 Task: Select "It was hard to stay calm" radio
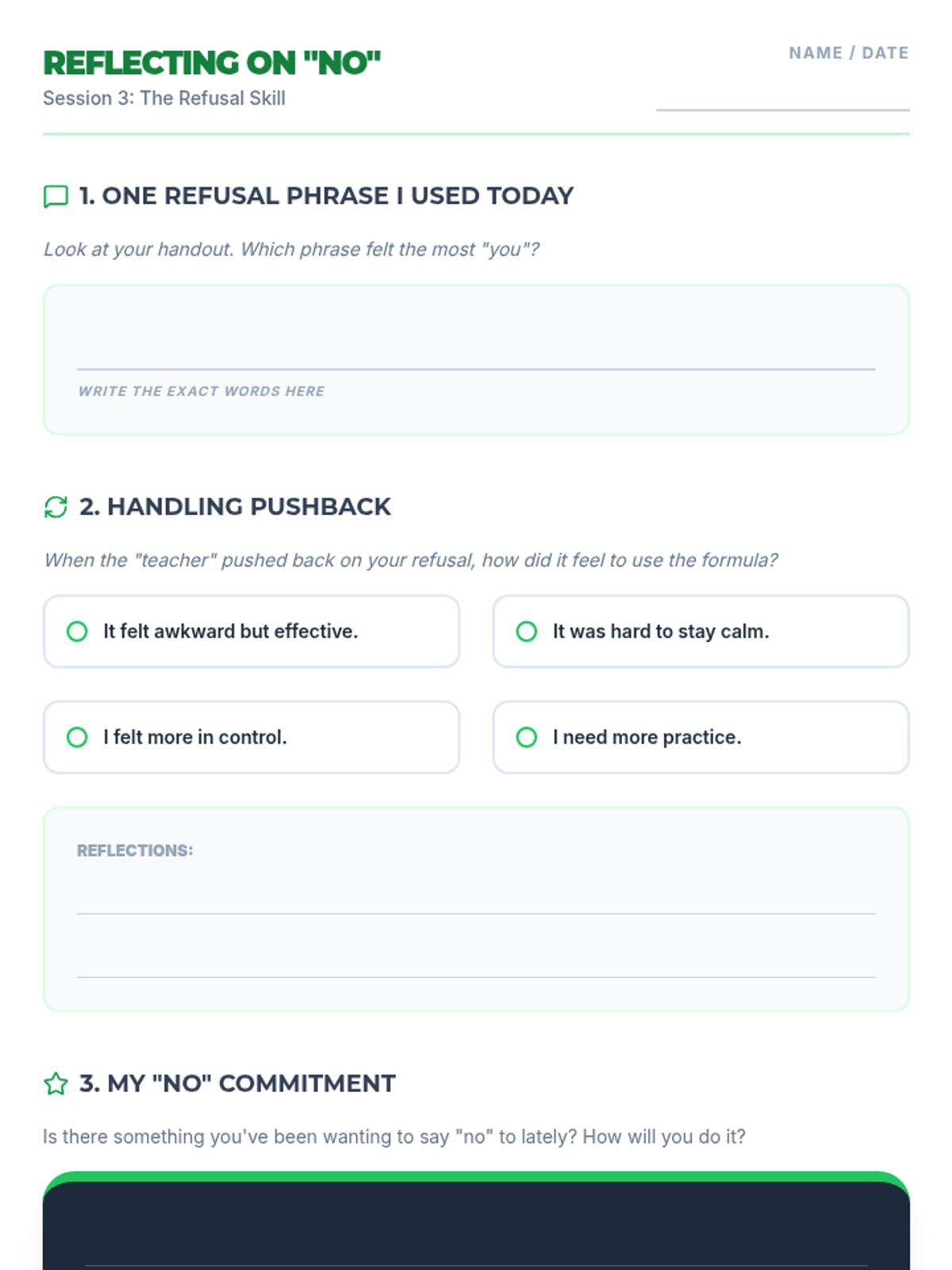[x=527, y=632]
